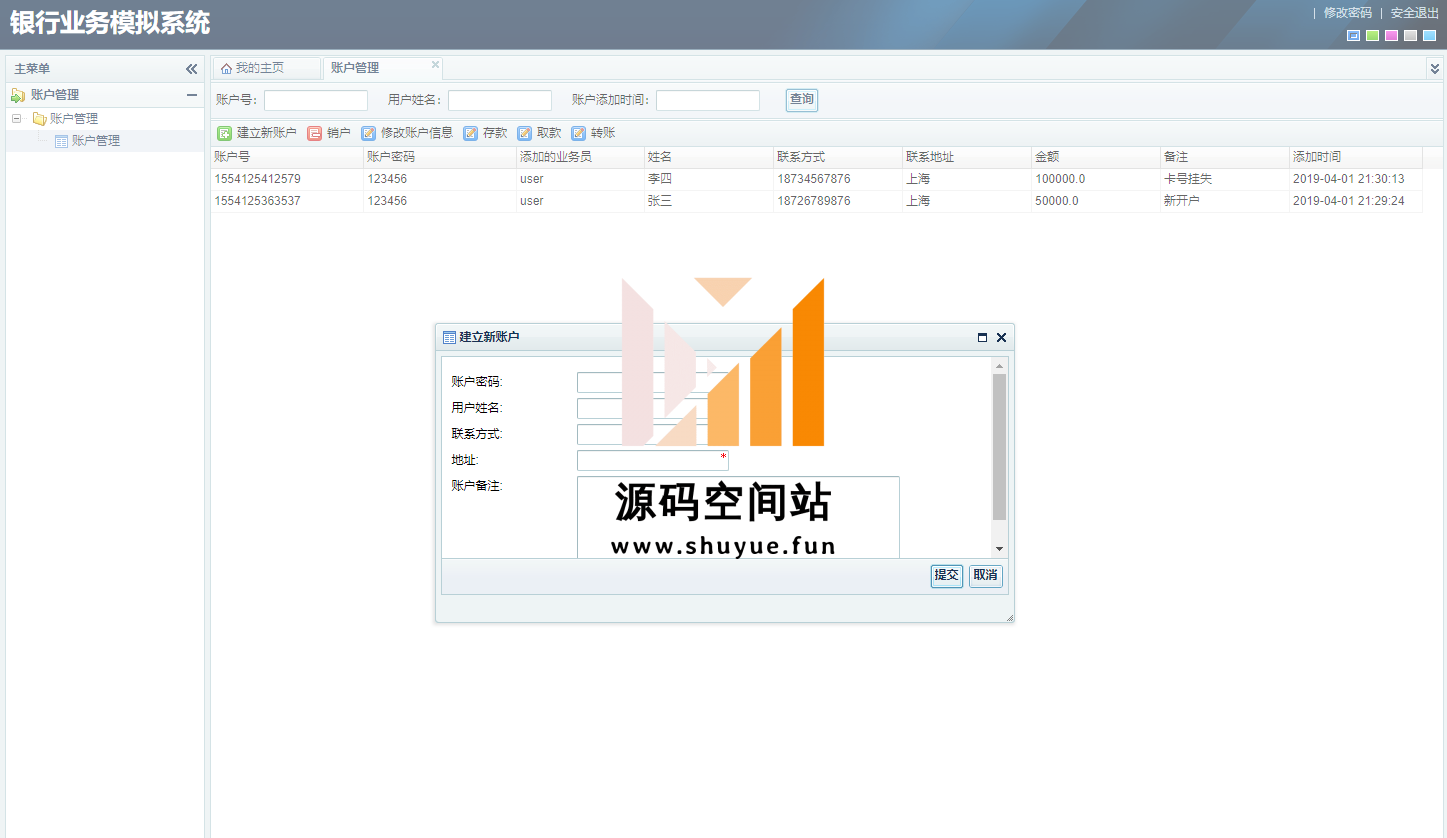Collapse the 账户管理 accordion using minus icon
This screenshot has width=1447, height=838.
click(x=192, y=95)
